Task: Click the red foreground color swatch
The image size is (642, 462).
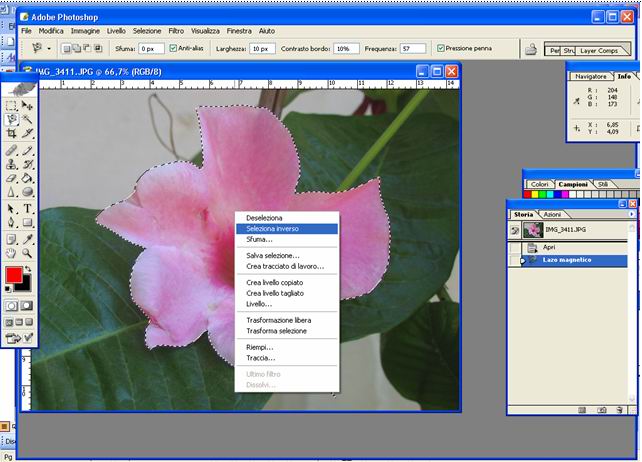Action: [14, 275]
